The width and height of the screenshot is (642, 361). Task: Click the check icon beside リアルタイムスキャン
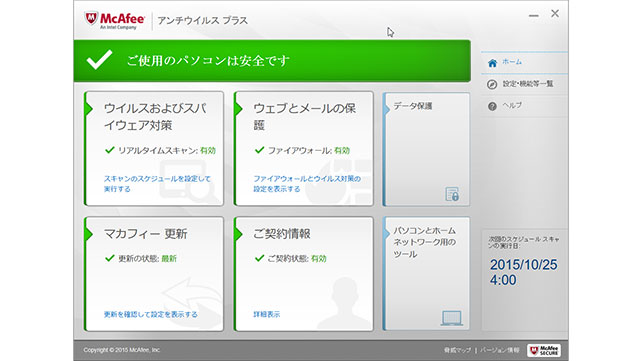point(109,150)
